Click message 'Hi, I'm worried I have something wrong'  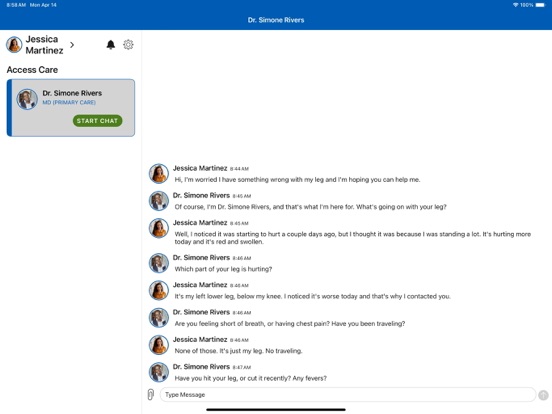coord(297,180)
